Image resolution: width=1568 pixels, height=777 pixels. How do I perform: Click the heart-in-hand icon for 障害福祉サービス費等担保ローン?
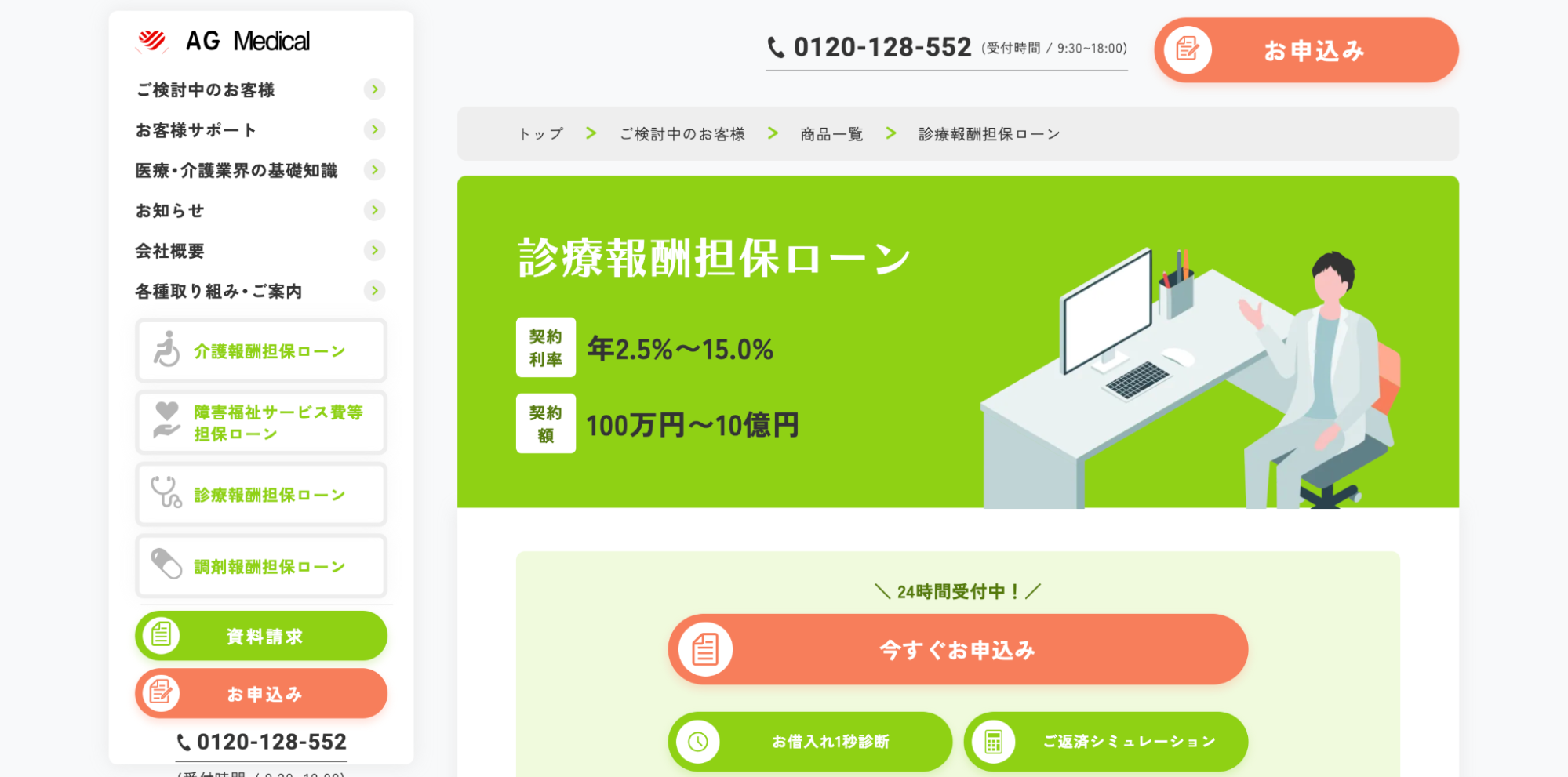coord(166,420)
